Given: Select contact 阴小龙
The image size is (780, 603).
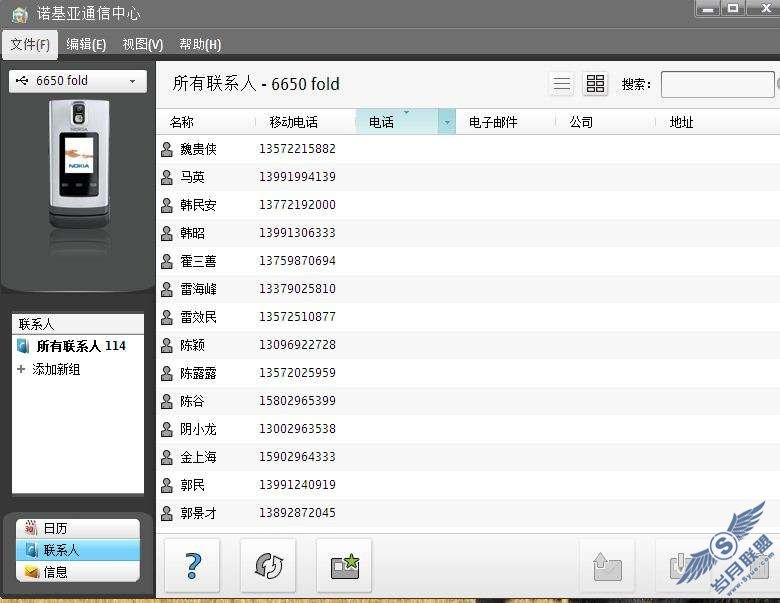Looking at the screenshot, I should pyautogui.click(x=198, y=429).
